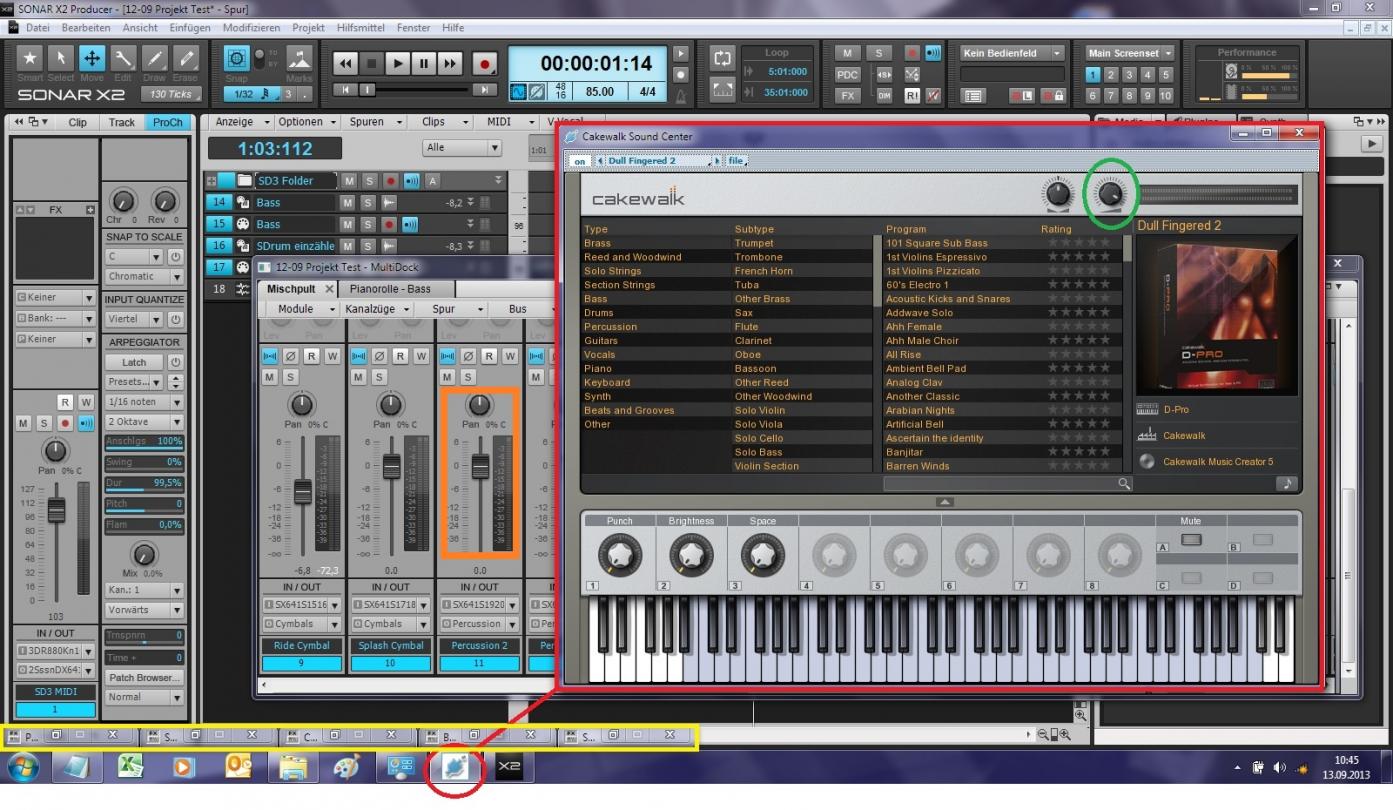
Task: Click the PDC override button
Action: [x=847, y=75]
